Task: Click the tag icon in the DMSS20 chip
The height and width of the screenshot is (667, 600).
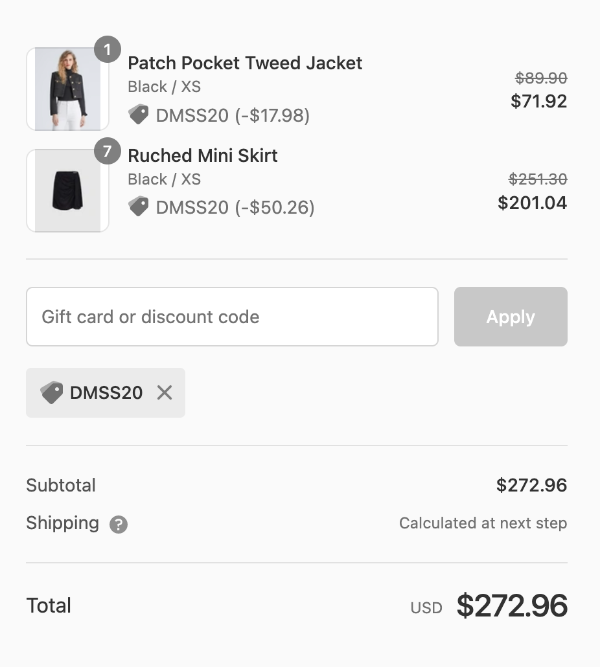Action: click(52, 393)
